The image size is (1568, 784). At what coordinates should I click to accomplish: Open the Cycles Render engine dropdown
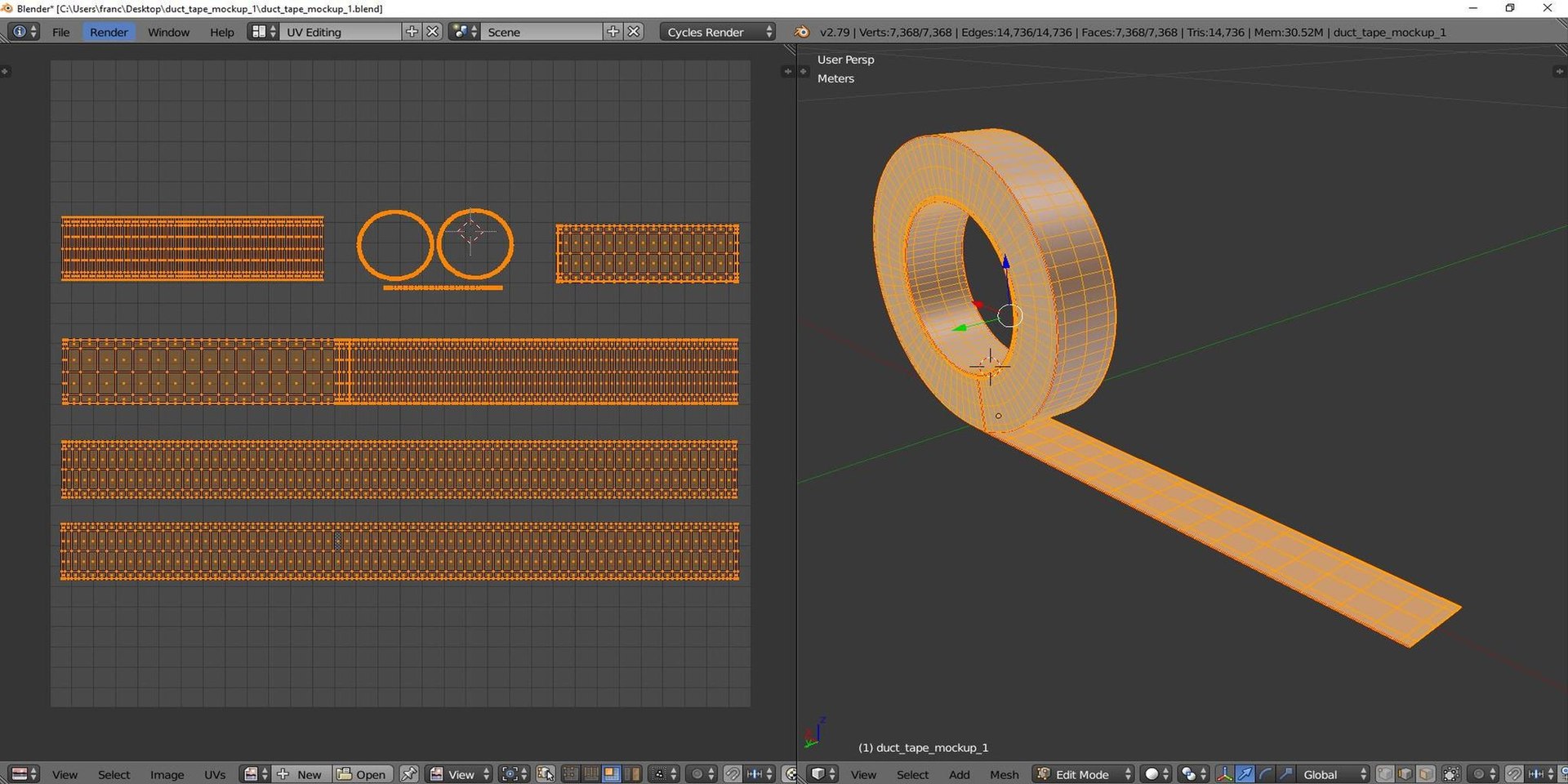(x=718, y=32)
